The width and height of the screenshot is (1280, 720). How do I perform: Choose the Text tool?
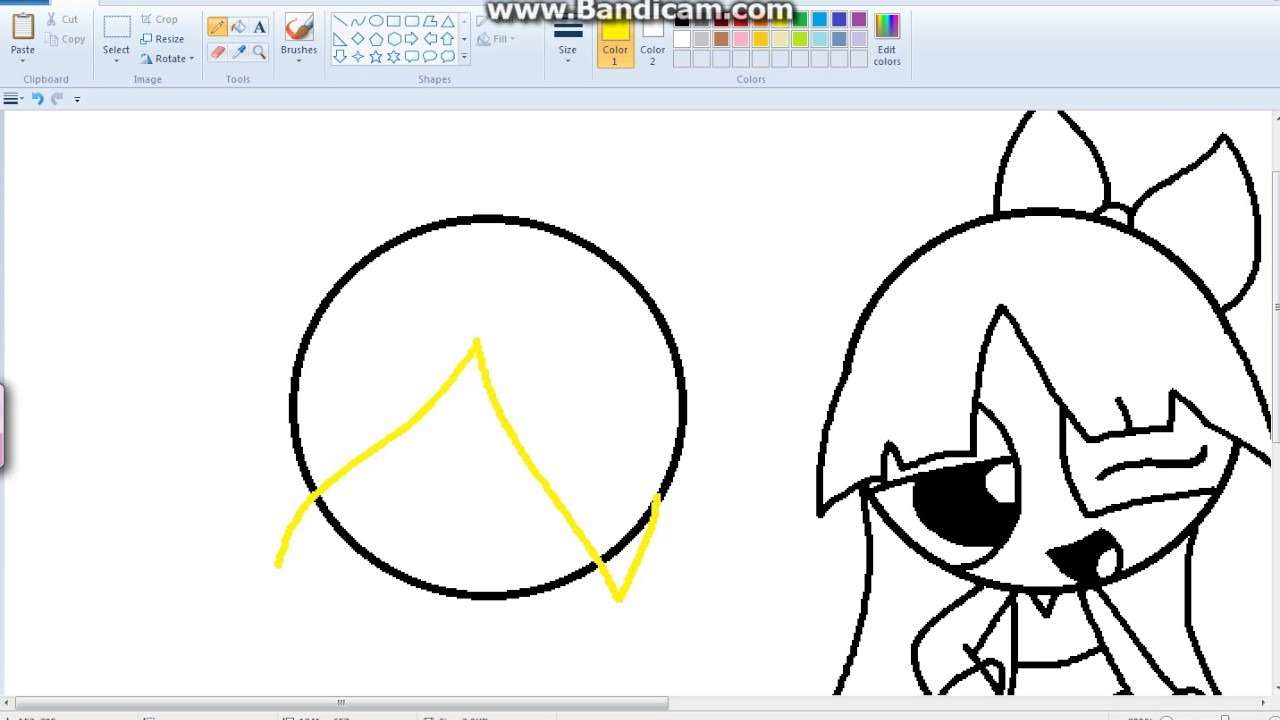pyautogui.click(x=259, y=27)
